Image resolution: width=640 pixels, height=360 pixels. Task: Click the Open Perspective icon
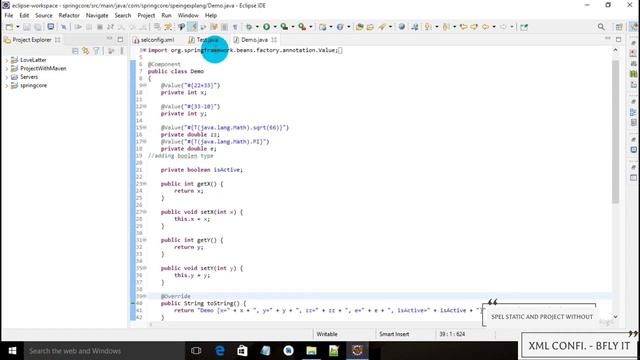click(x=619, y=27)
